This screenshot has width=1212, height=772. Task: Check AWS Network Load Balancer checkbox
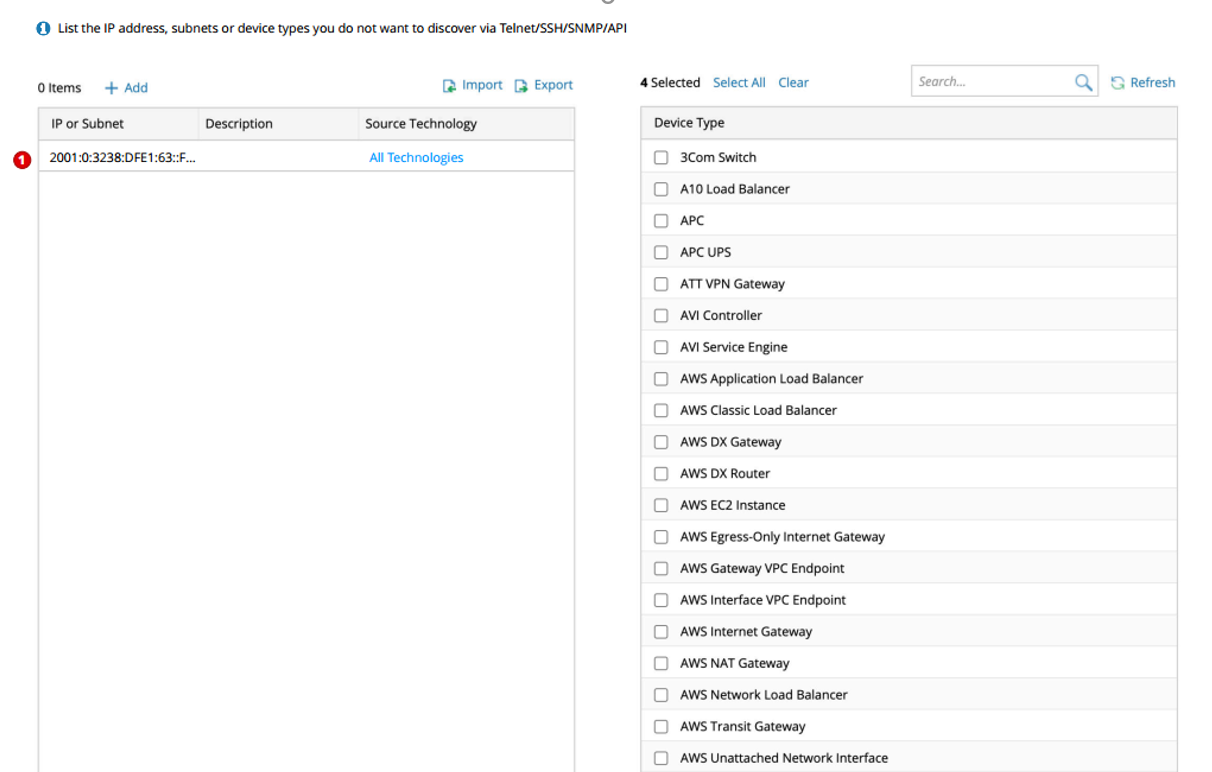pyautogui.click(x=661, y=695)
